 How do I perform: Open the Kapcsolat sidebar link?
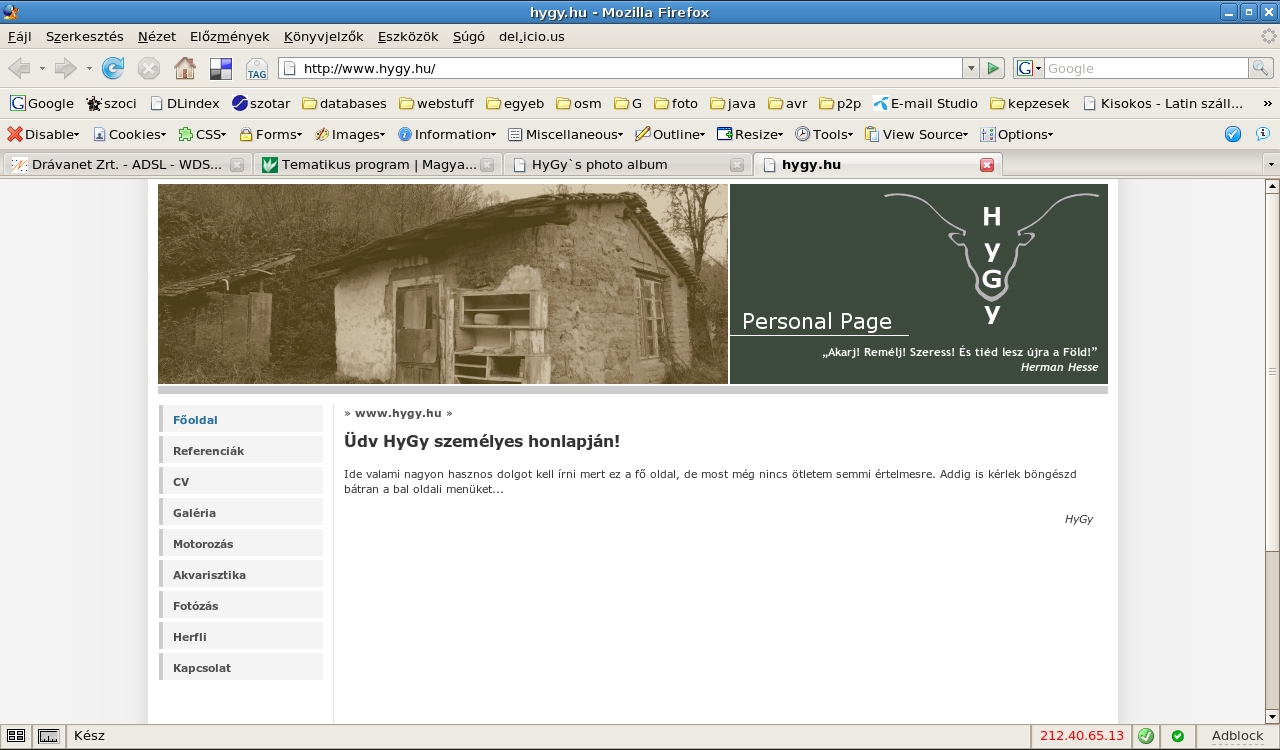coord(241,668)
